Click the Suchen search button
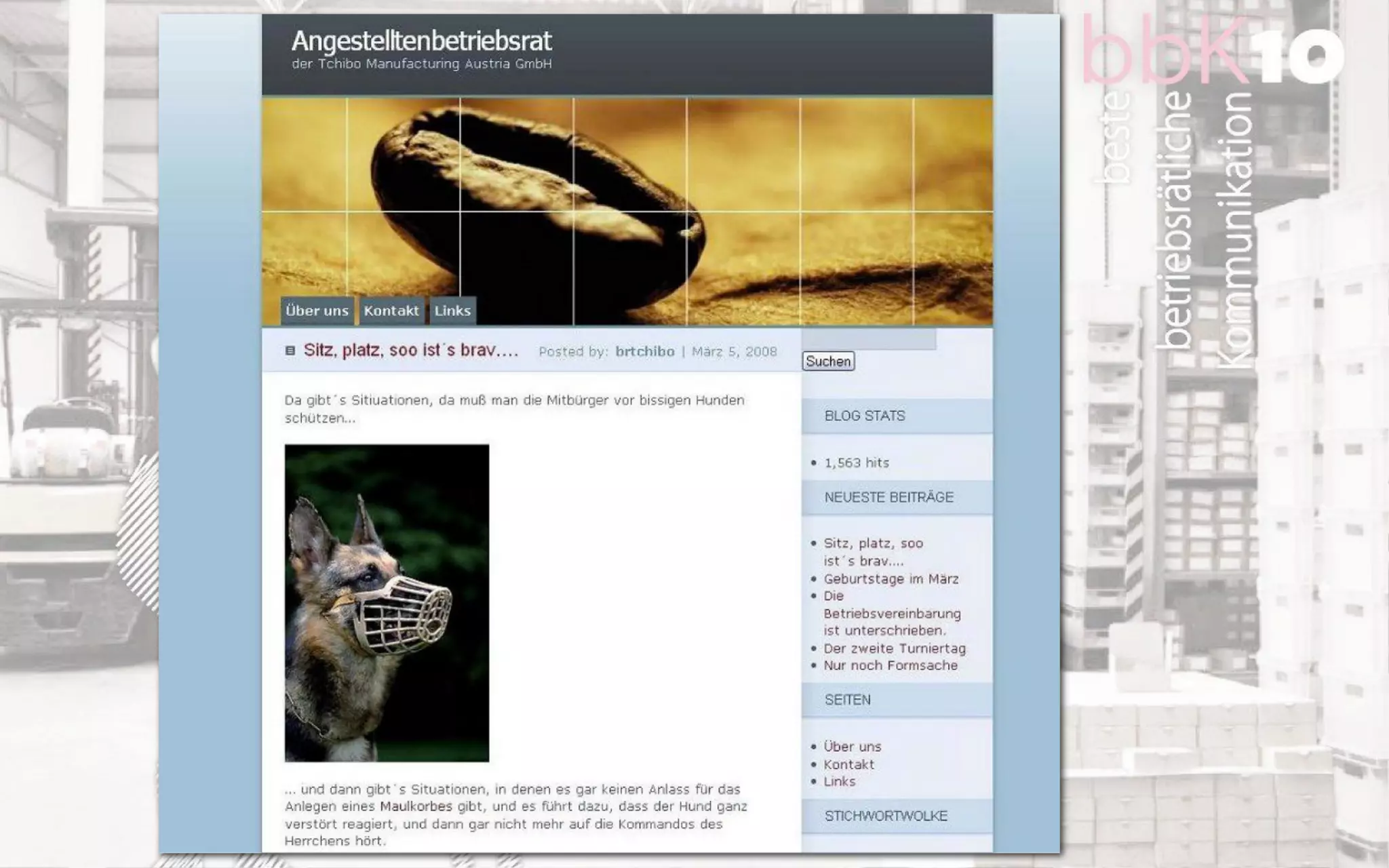Screen dimensions: 1389x868 click(828, 361)
